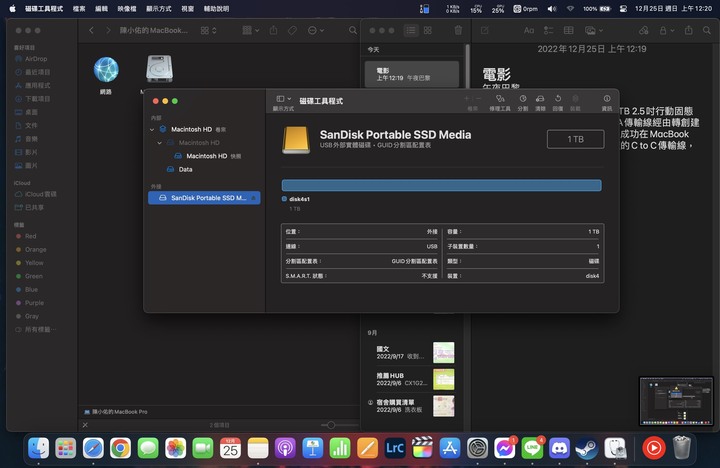Open the Finder action (more) dropdown

(x=315, y=30)
